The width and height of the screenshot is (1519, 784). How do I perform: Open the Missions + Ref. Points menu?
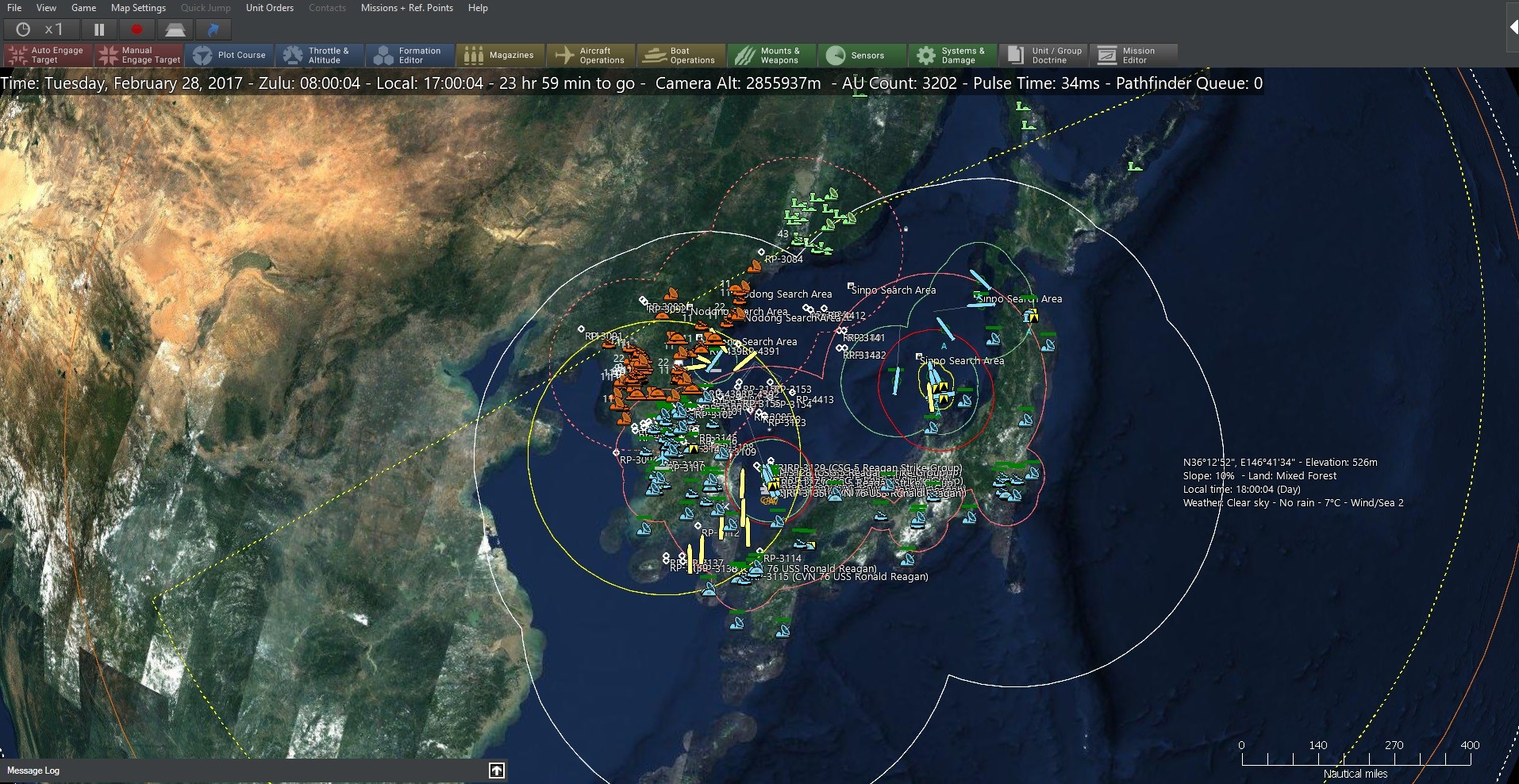[x=406, y=8]
